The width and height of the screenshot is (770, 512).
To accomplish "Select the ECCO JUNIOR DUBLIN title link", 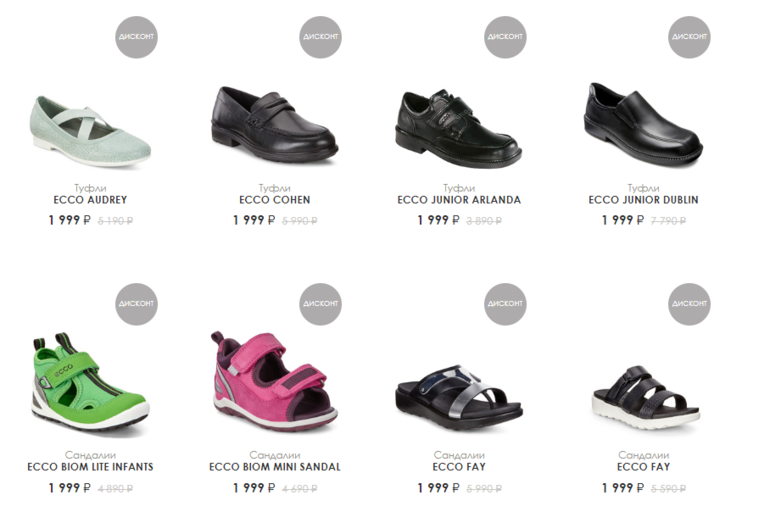I will pyautogui.click(x=643, y=200).
